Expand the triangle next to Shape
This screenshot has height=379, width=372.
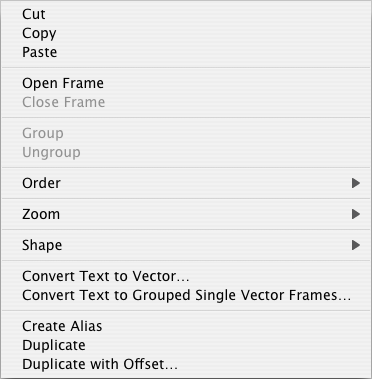[x=356, y=245]
